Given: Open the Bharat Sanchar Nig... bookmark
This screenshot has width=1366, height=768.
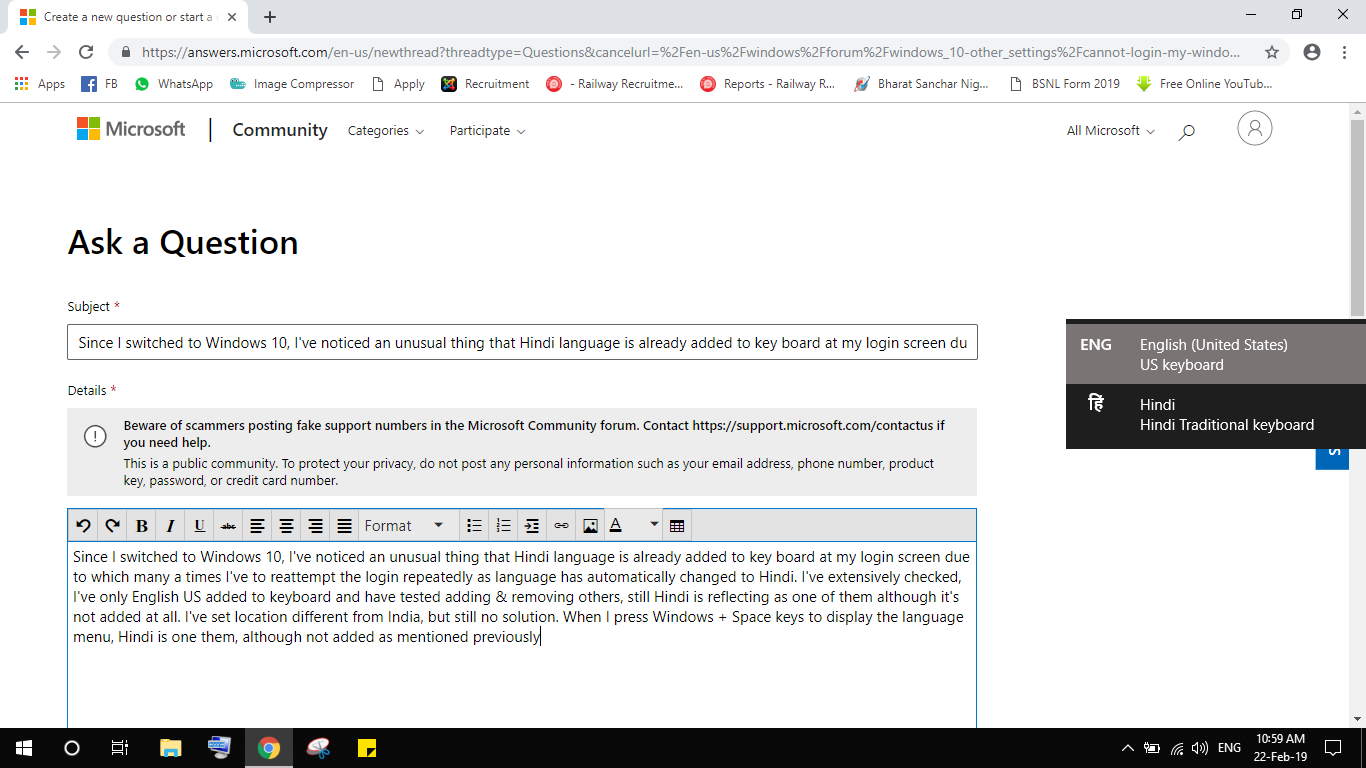Looking at the screenshot, I should click(921, 84).
